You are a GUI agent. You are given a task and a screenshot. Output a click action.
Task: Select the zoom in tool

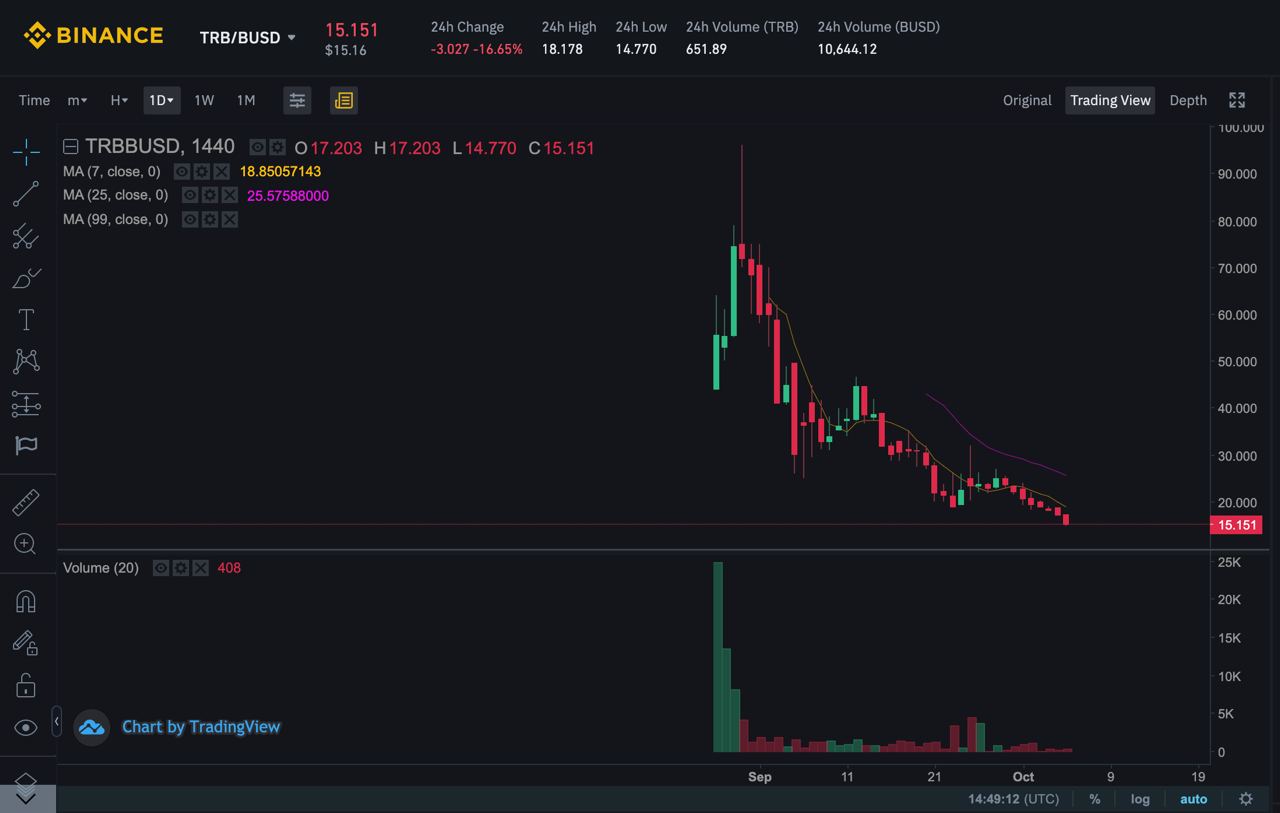[x=26, y=544]
